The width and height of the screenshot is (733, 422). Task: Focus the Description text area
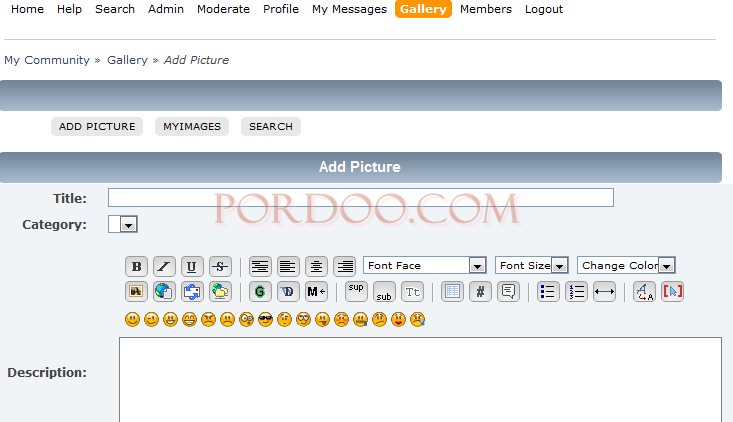tap(421, 379)
